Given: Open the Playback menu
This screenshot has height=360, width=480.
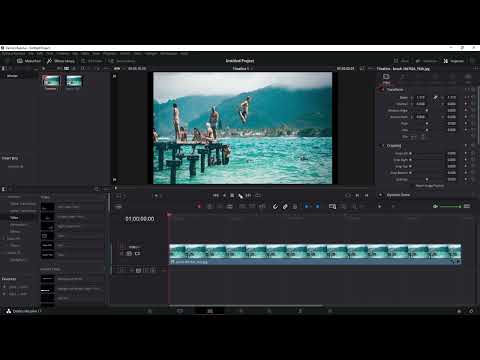Looking at the screenshot, I should click(110, 53).
